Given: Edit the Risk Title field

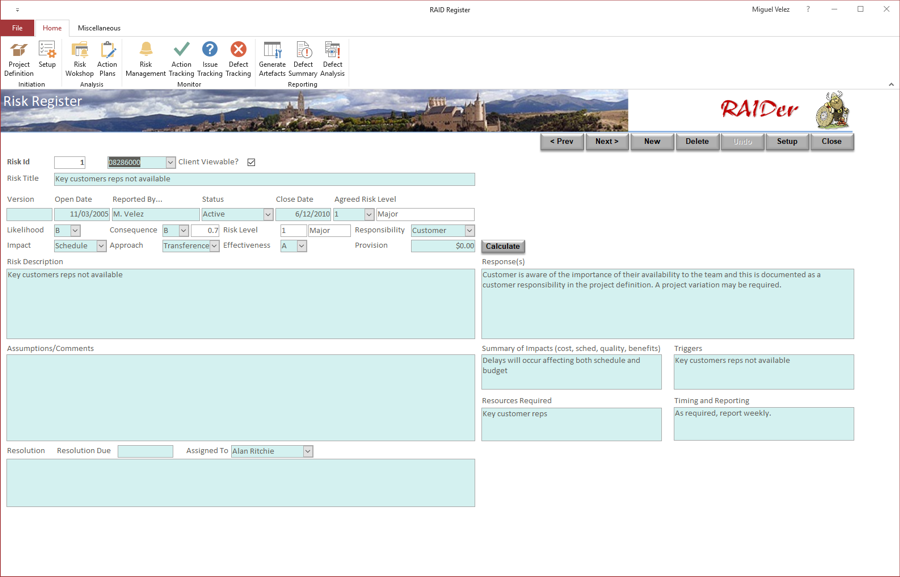Looking at the screenshot, I should tap(264, 179).
